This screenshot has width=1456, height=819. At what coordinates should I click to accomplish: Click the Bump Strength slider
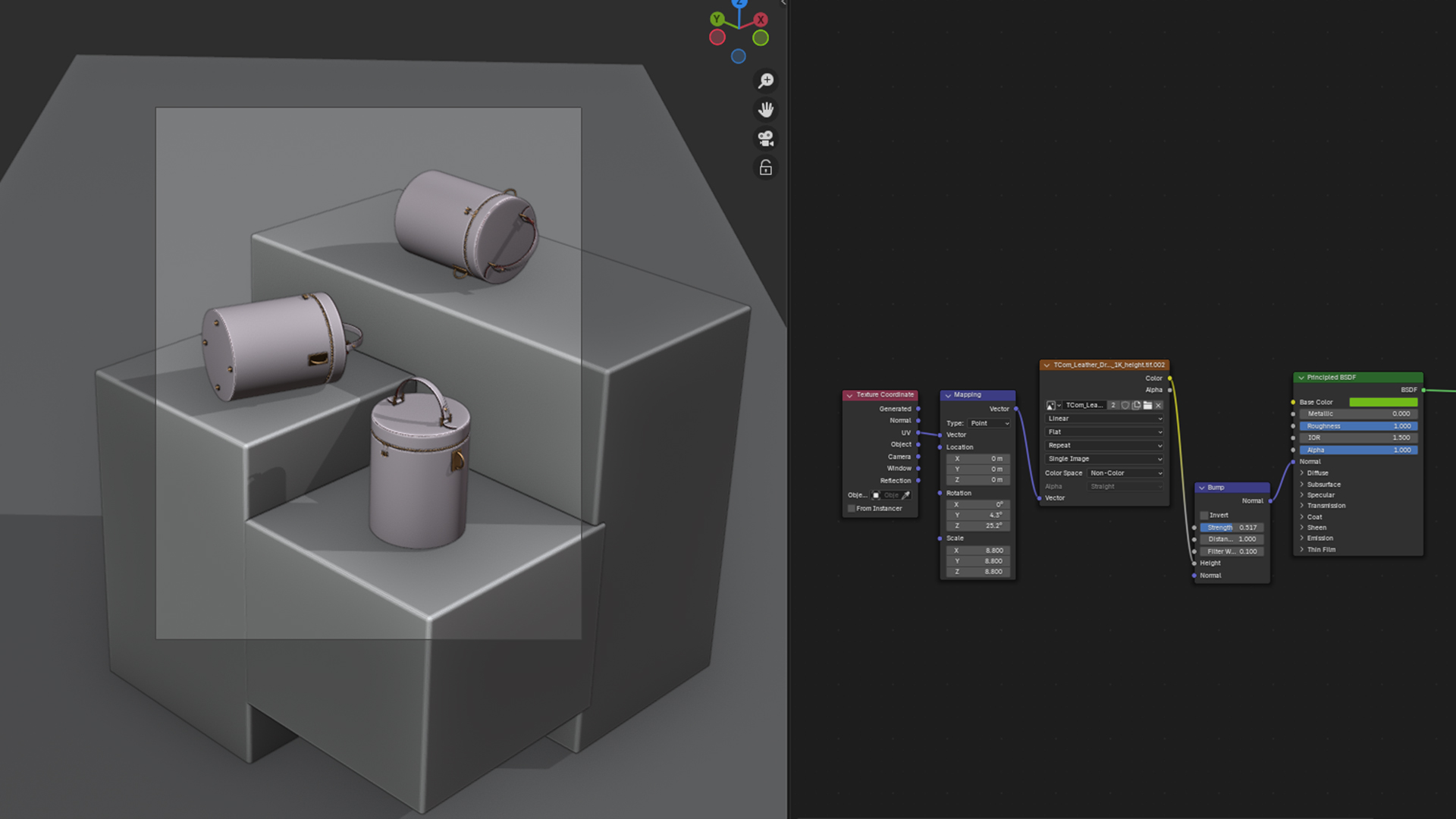click(1232, 528)
